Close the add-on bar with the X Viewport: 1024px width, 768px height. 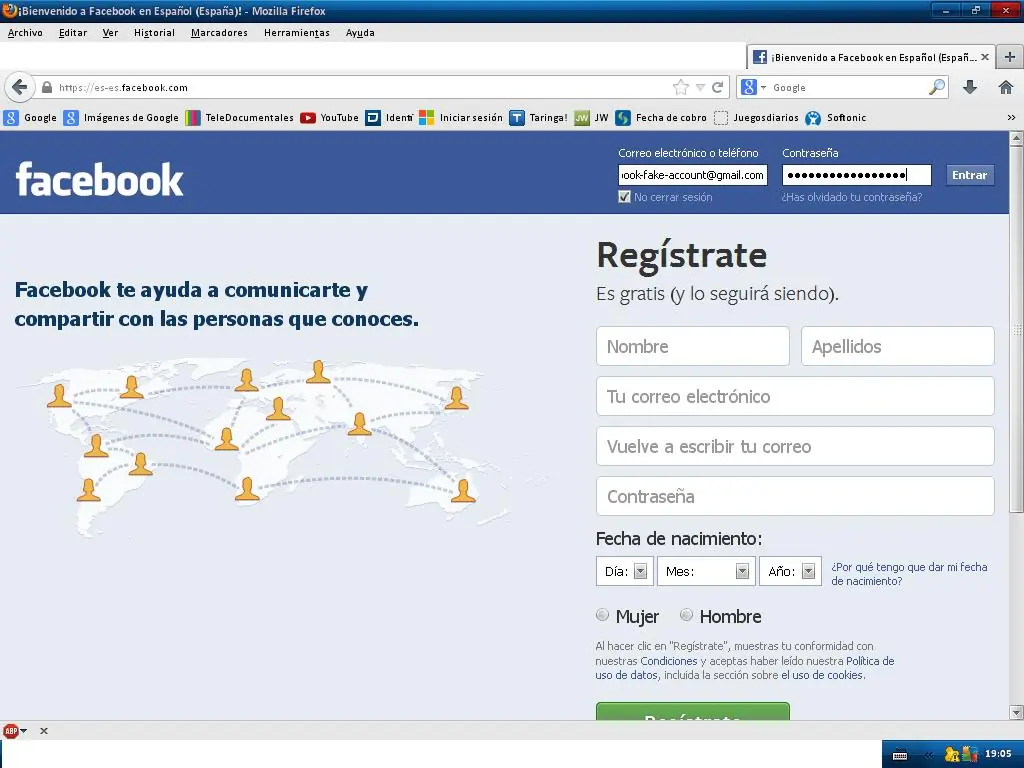tap(44, 731)
